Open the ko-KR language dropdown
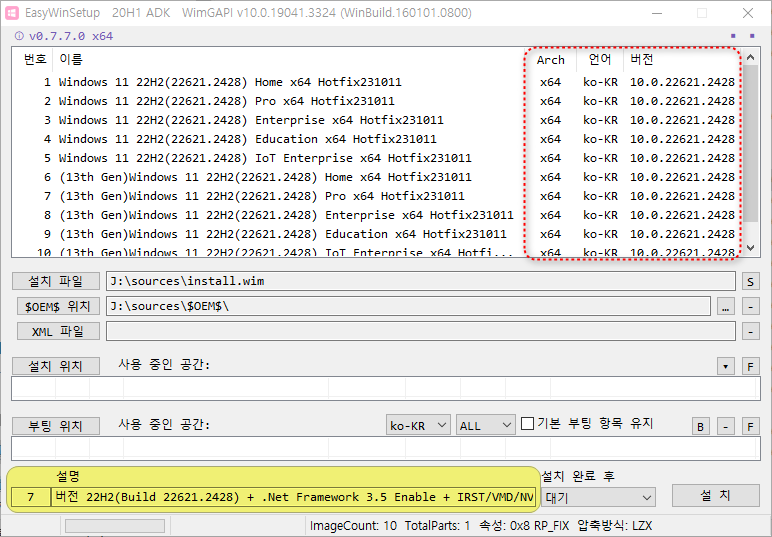Image resolution: width=772 pixels, height=537 pixels. (418, 425)
